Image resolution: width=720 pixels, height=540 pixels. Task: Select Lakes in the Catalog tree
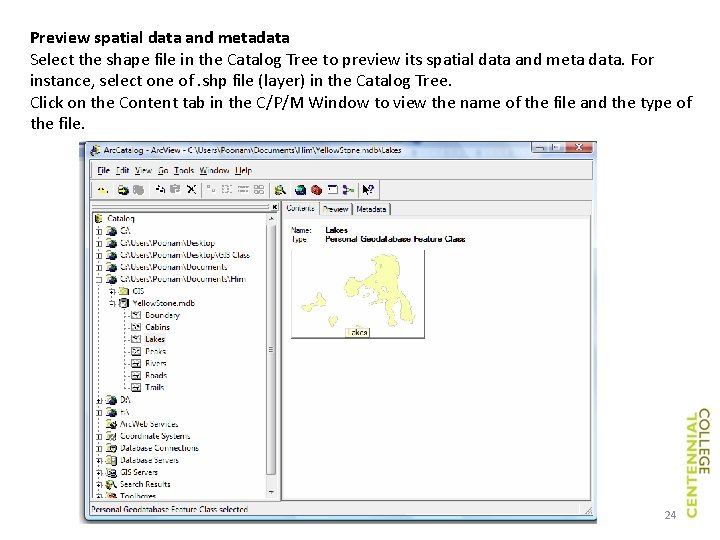[155, 339]
